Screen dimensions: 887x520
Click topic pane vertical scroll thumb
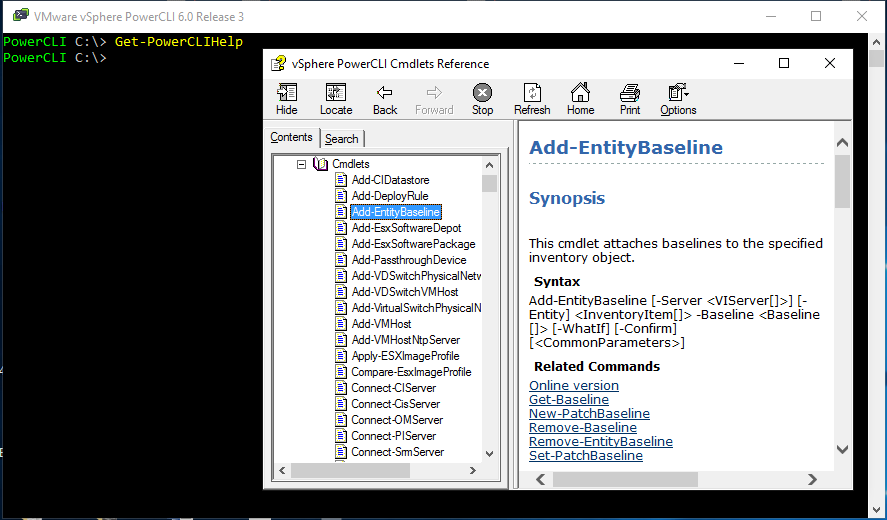pyautogui.click(x=842, y=181)
